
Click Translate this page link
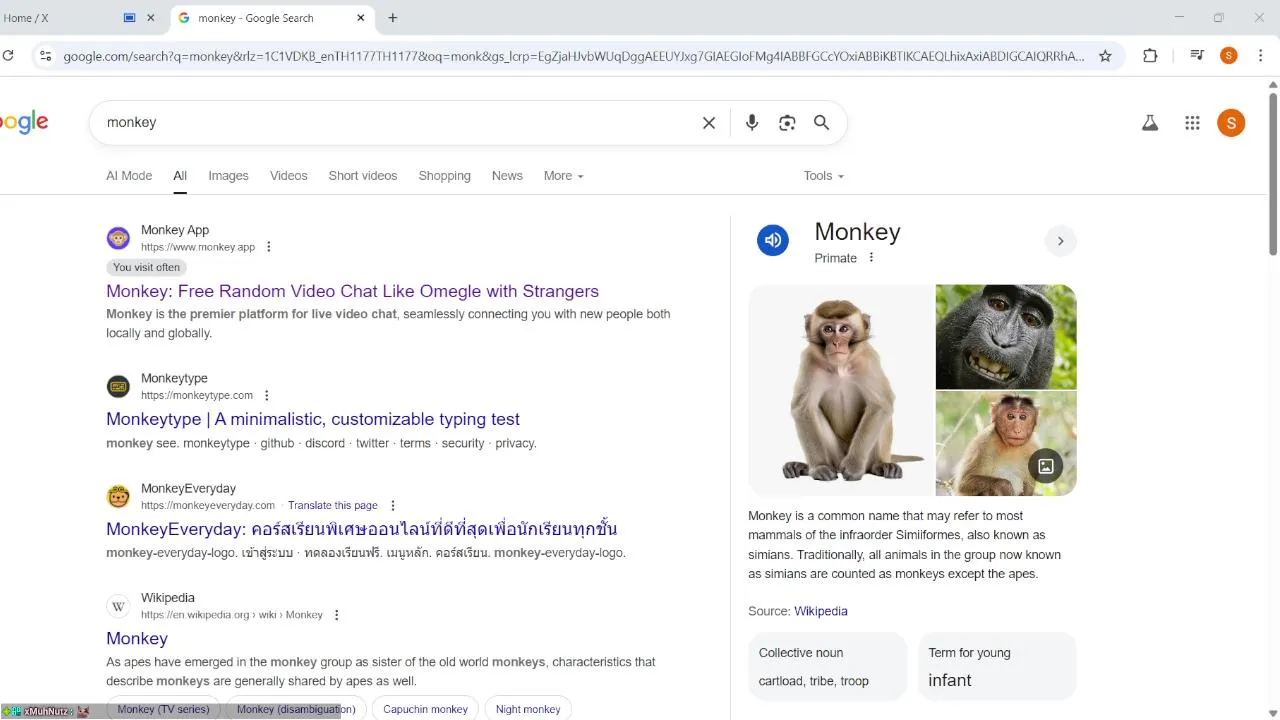333,506
